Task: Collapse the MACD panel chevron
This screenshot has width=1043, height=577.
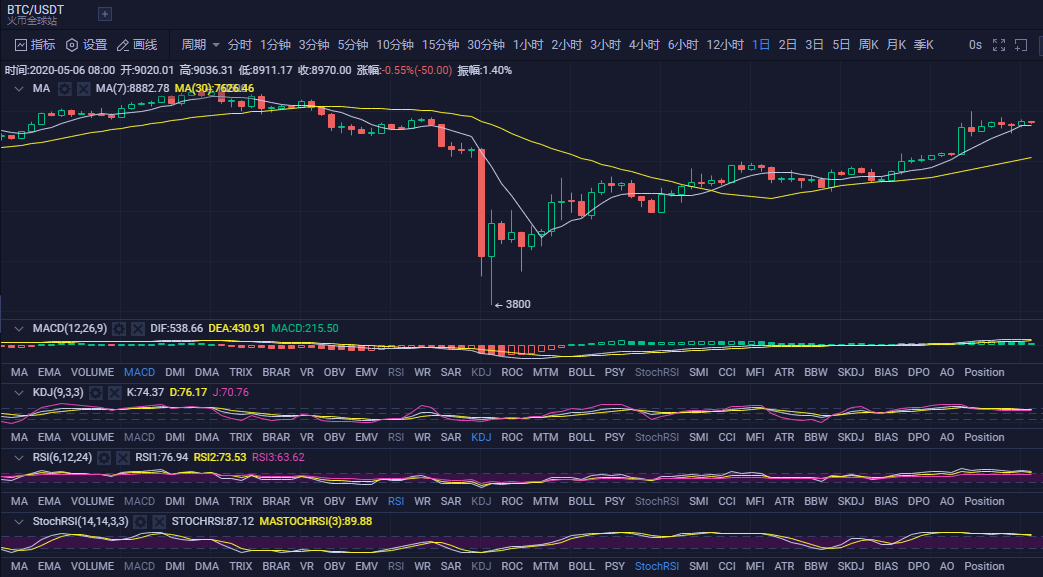Action: [19, 328]
